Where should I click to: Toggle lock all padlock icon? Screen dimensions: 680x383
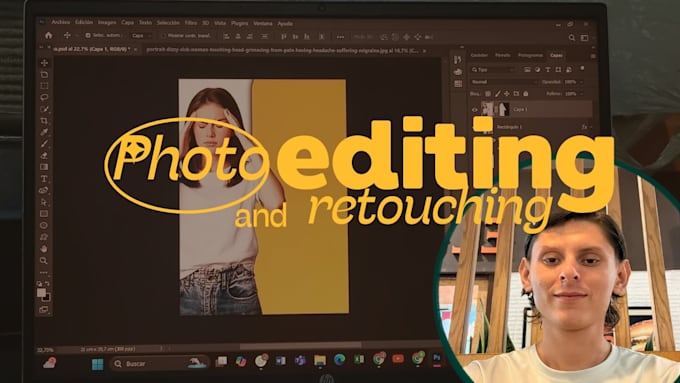pyautogui.click(x=526, y=94)
